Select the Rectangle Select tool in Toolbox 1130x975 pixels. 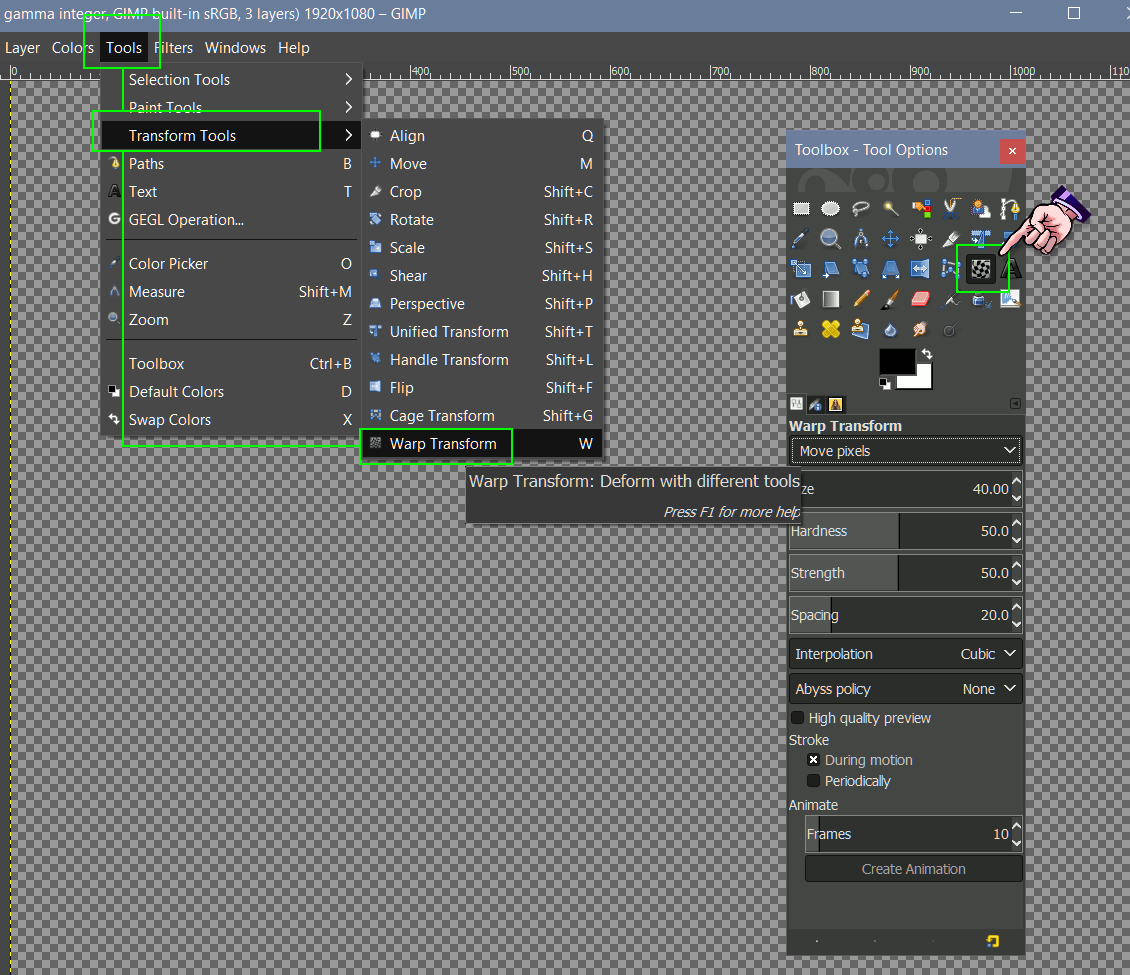(801, 208)
